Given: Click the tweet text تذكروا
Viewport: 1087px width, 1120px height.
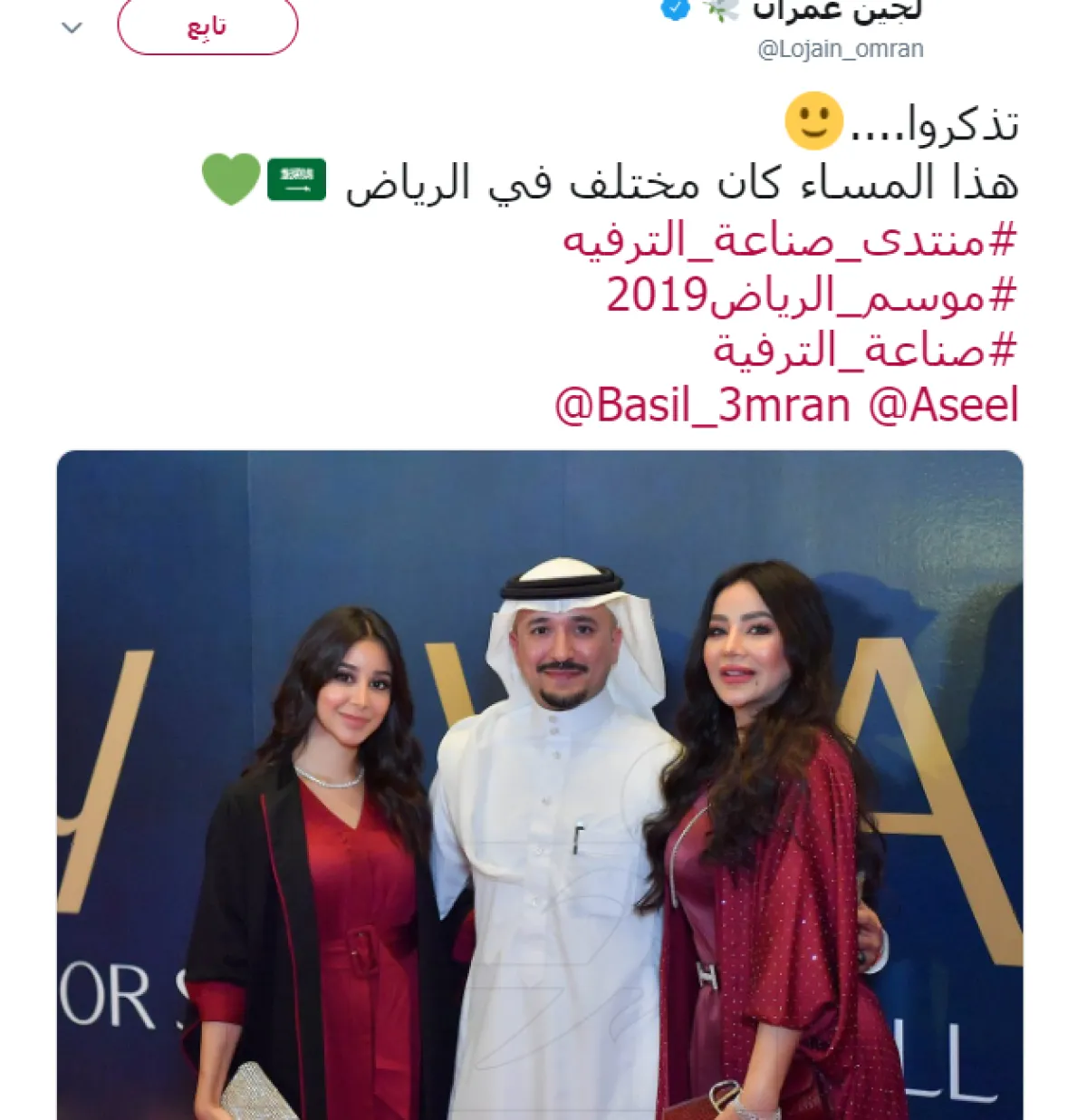Looking at the screenshot, I should [x=935, y=123].
